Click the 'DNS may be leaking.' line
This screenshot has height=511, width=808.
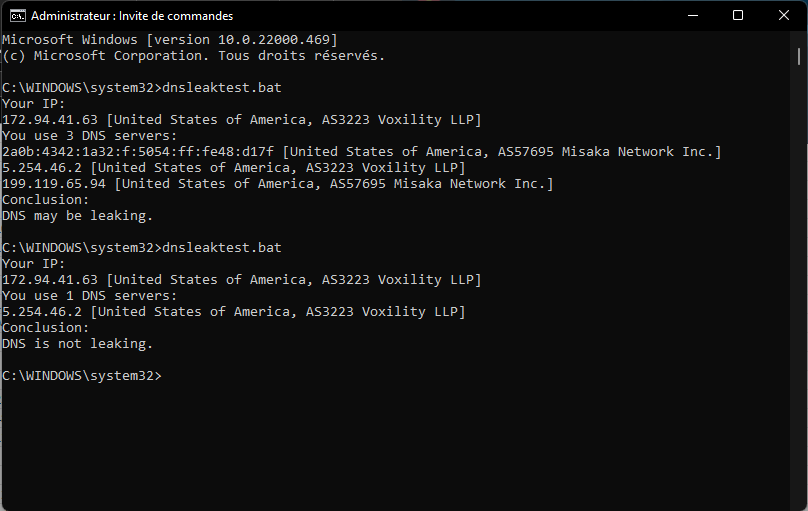(77, 216)
